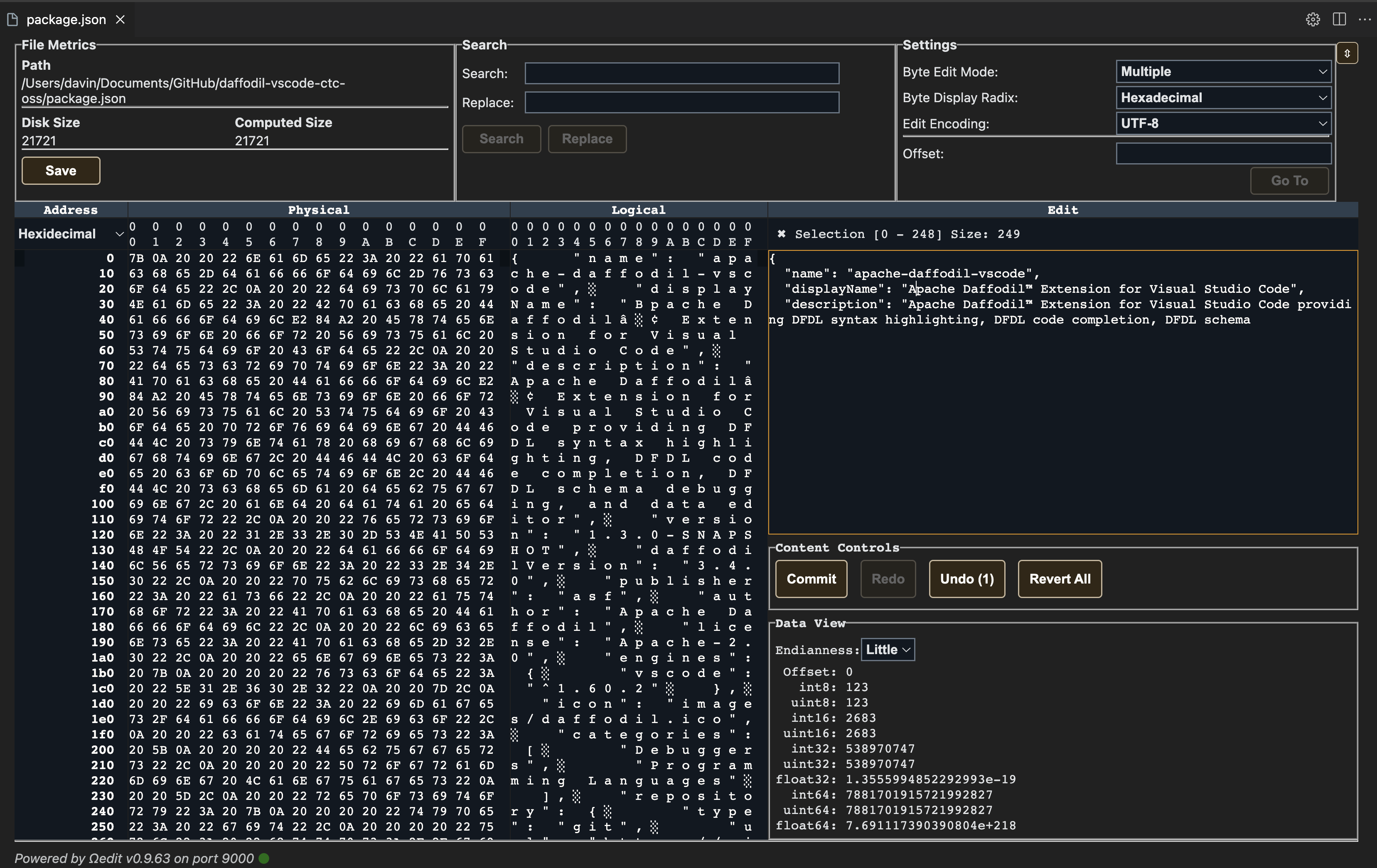The height and width of the screenshot is (868, 1377).
Task: Click the Physical column header
Action: tap(319, 210)
